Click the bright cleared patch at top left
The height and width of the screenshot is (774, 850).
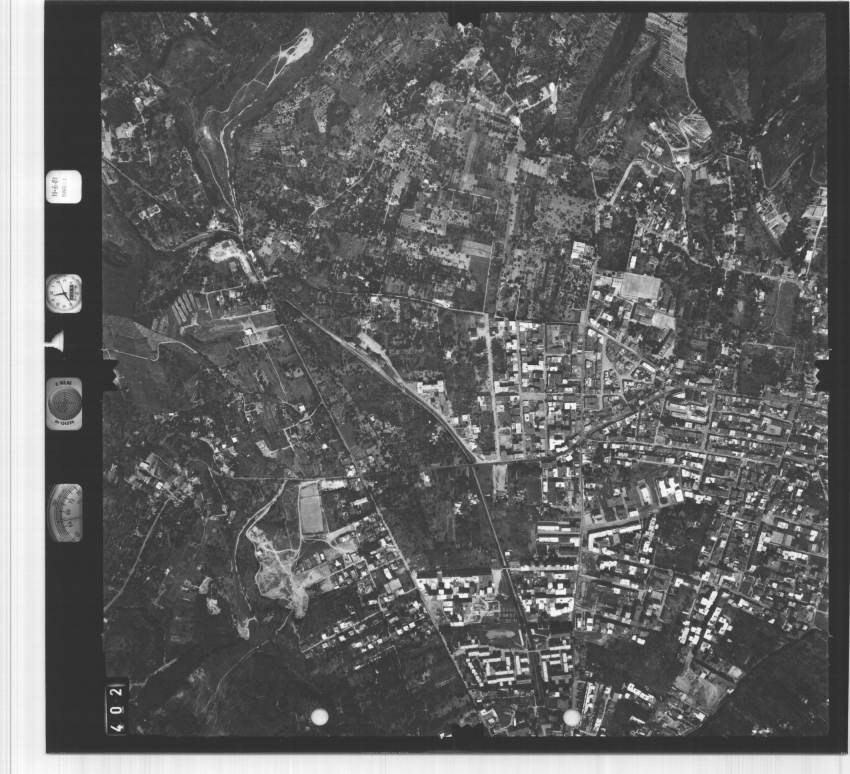(298, 45)
